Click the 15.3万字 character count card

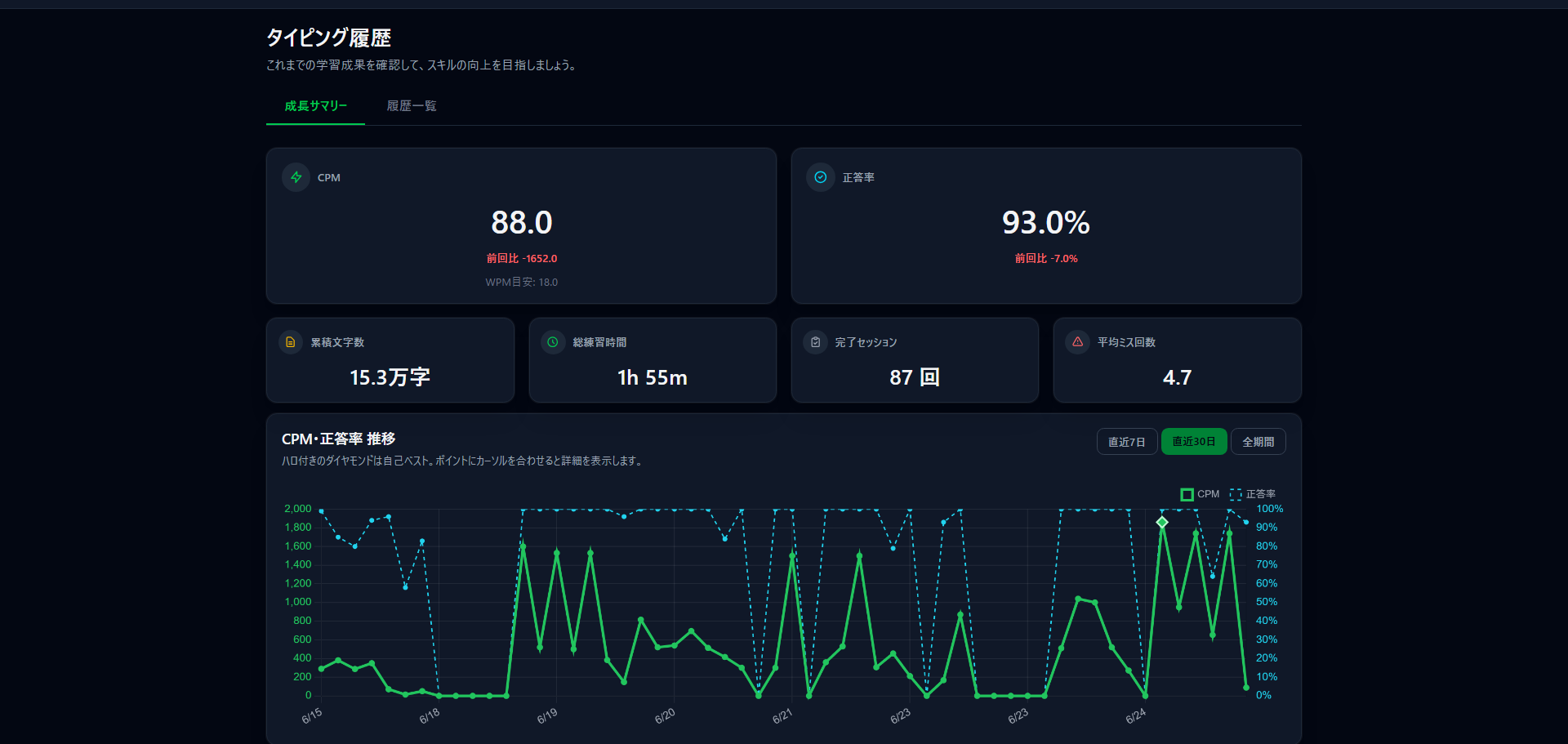[x=390, y=360]
